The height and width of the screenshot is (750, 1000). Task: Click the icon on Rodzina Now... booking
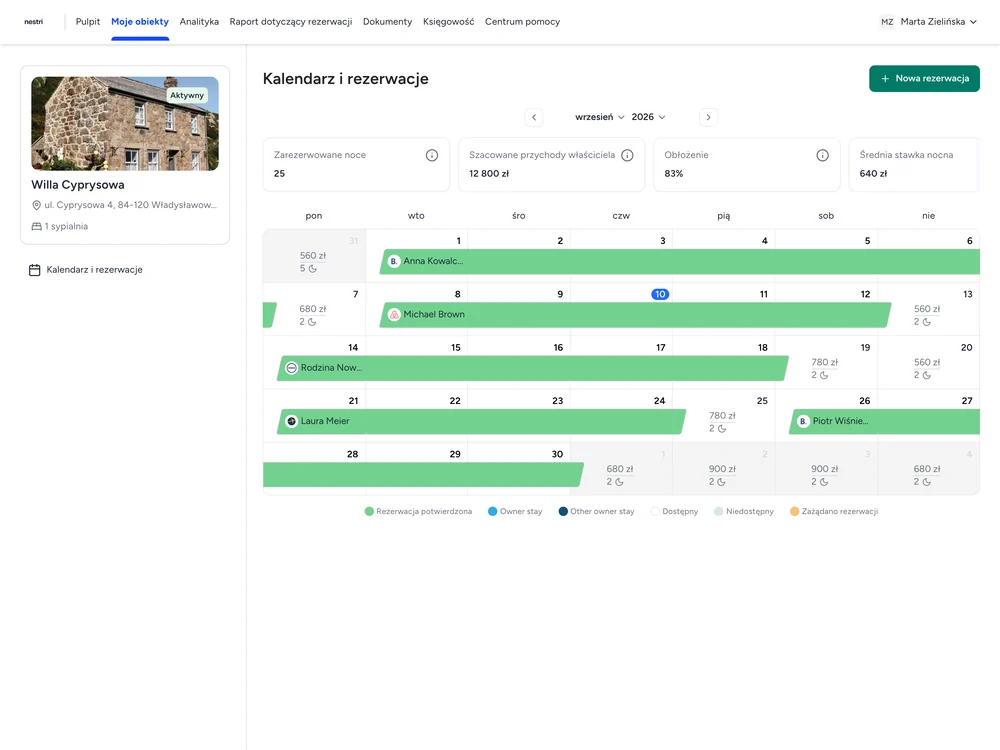(291, 368)
